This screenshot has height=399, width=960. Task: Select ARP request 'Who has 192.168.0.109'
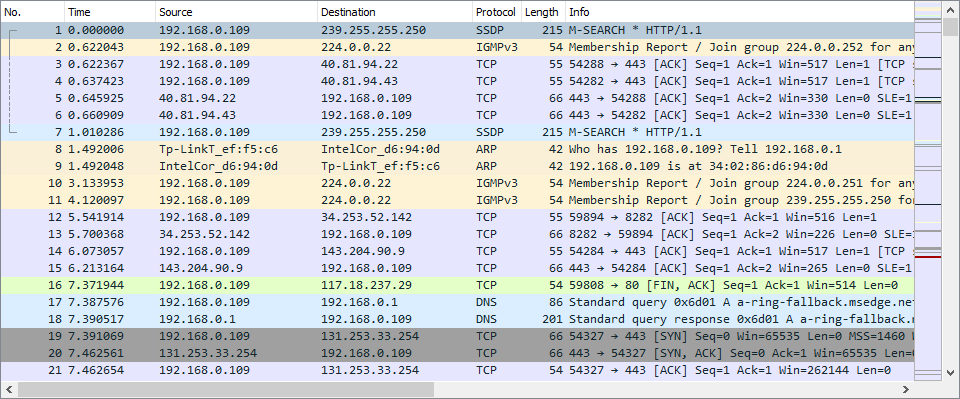[457, 149]
